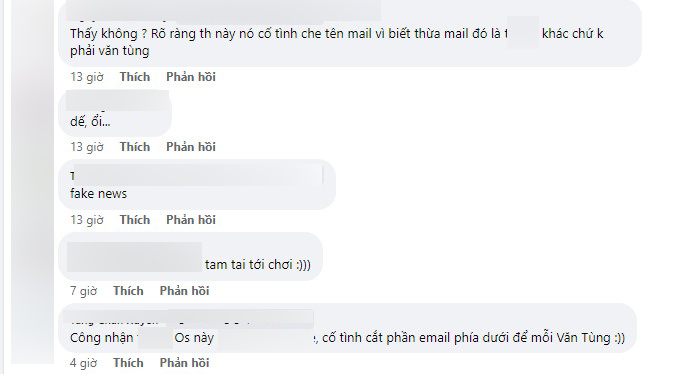
Task: Open the 13 giờ timestamp under "phải văn tùng"
Action: pyautogui.click(x=87, y=77)
